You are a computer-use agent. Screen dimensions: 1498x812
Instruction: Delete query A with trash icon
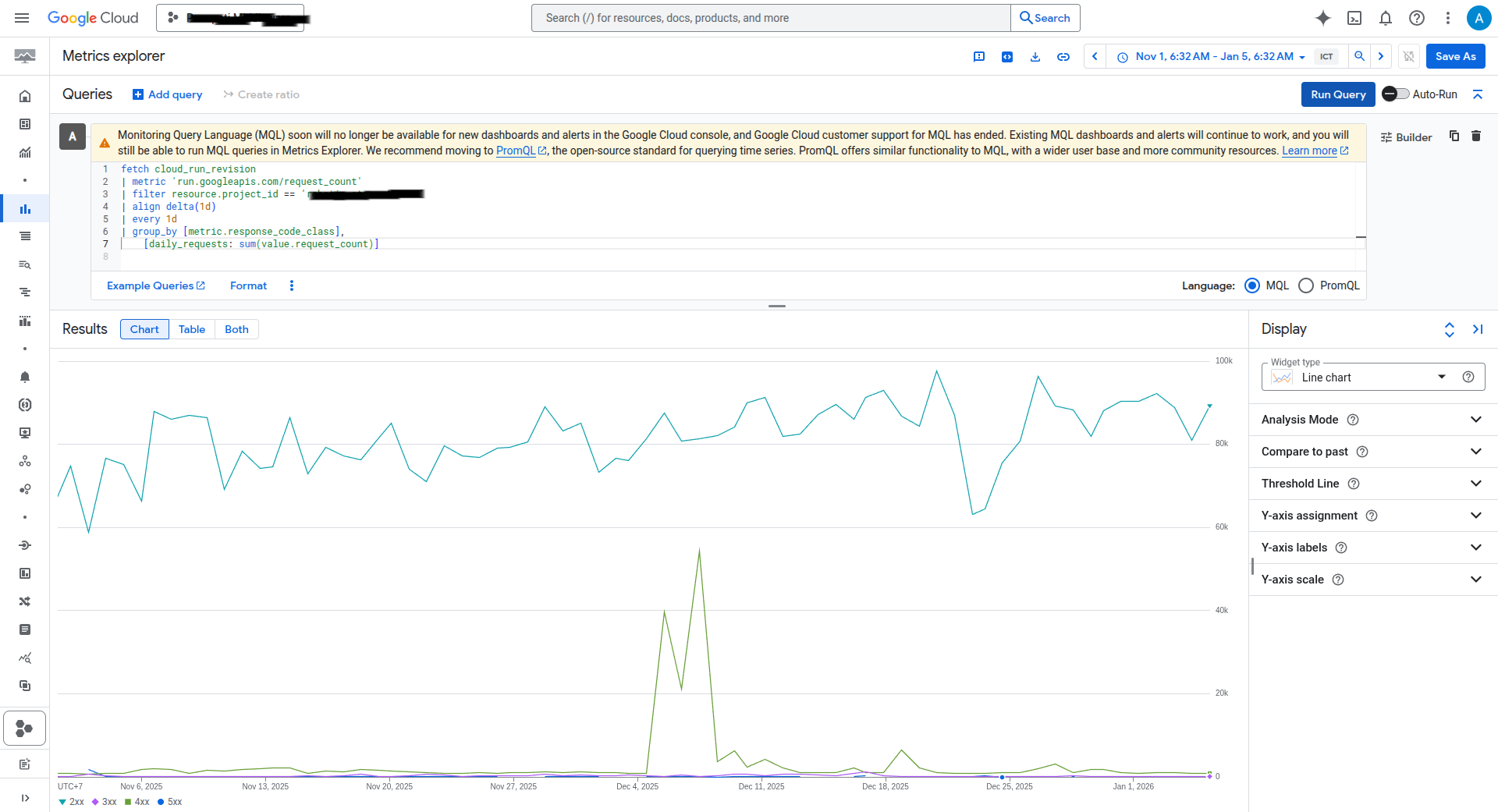(1476, 136)
